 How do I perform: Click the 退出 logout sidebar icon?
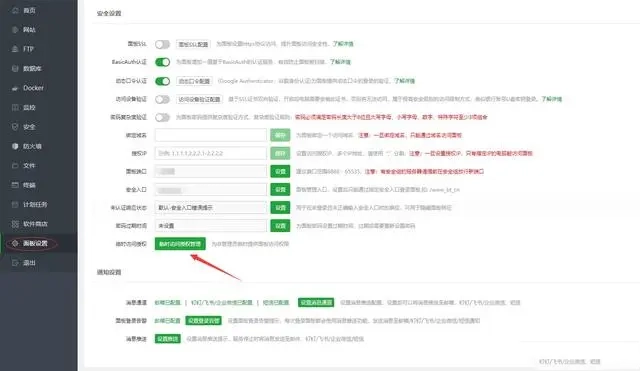15,263
